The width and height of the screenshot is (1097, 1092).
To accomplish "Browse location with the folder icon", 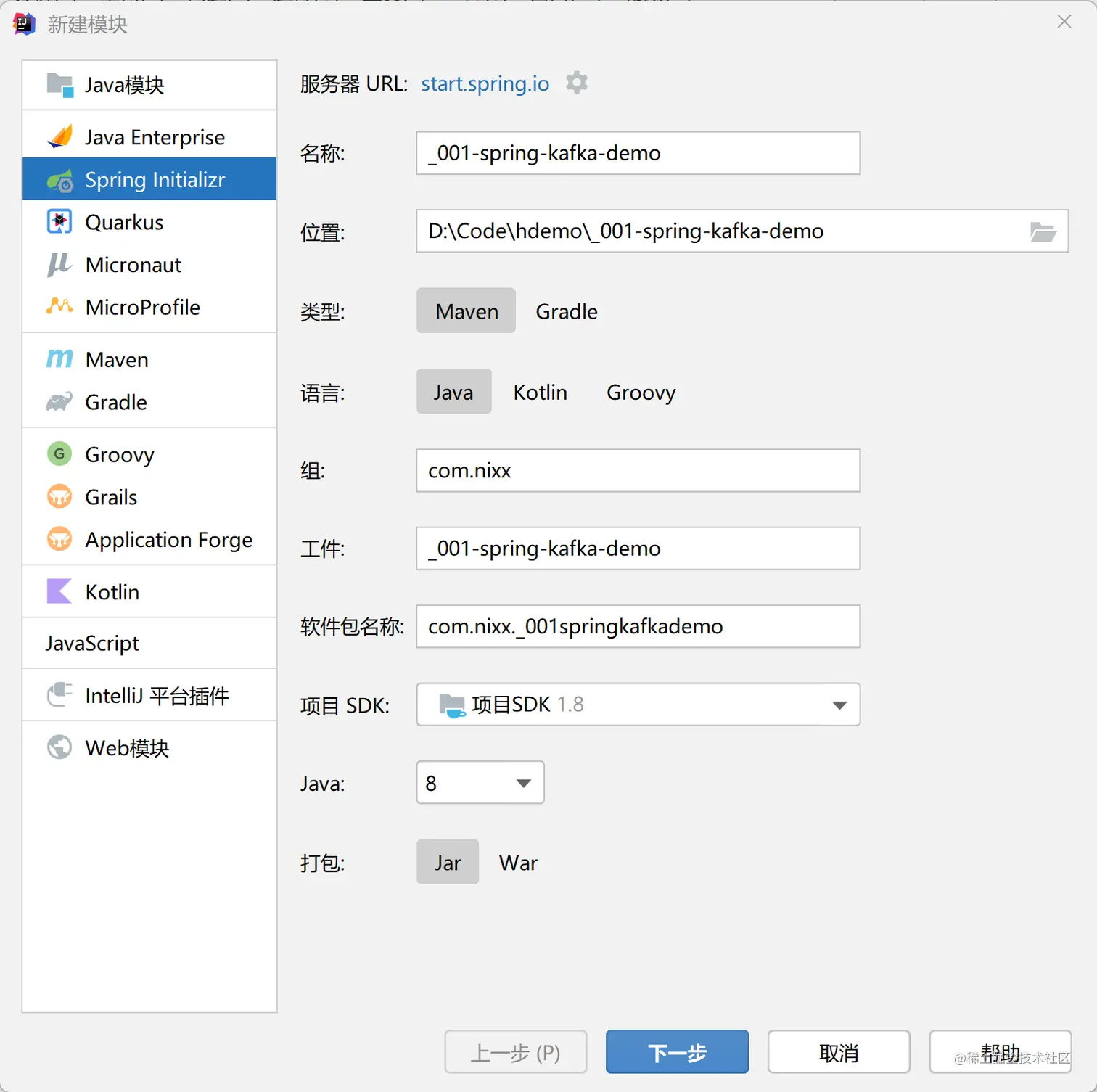I will [1043, 231].
